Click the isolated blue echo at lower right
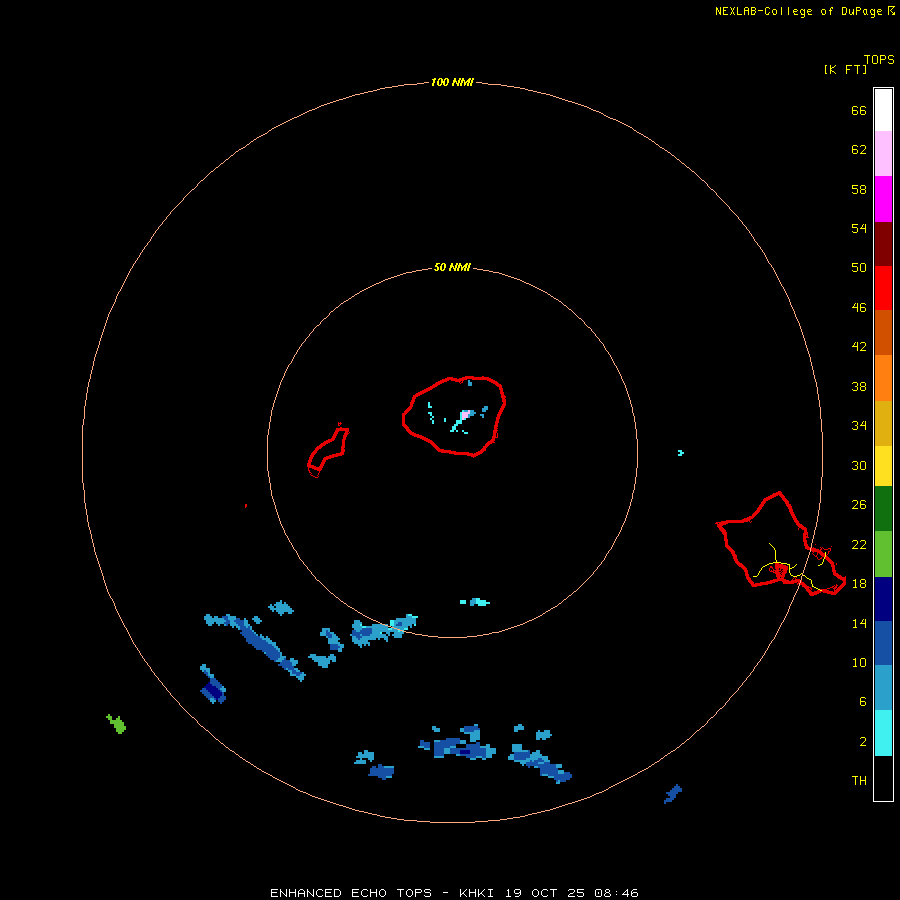900x900 pixels. coord(673,794)
